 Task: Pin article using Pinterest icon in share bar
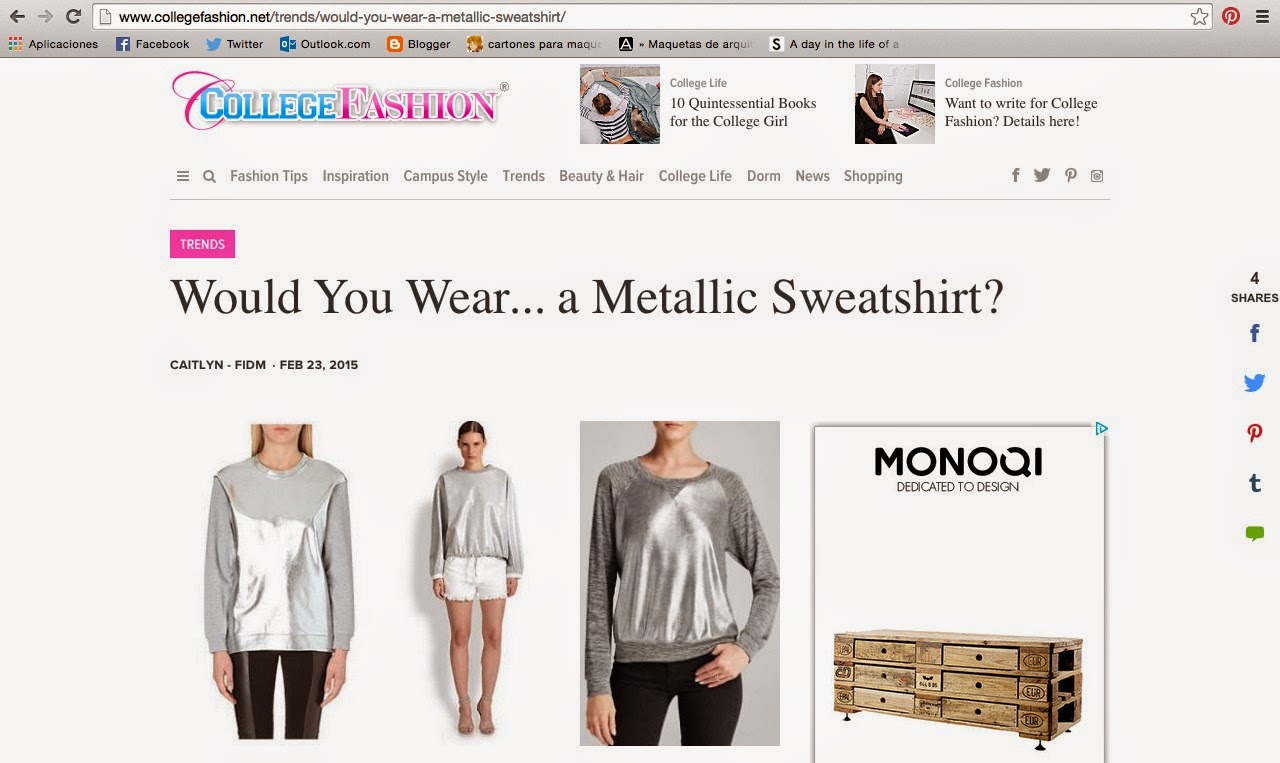pos(1254,433)
